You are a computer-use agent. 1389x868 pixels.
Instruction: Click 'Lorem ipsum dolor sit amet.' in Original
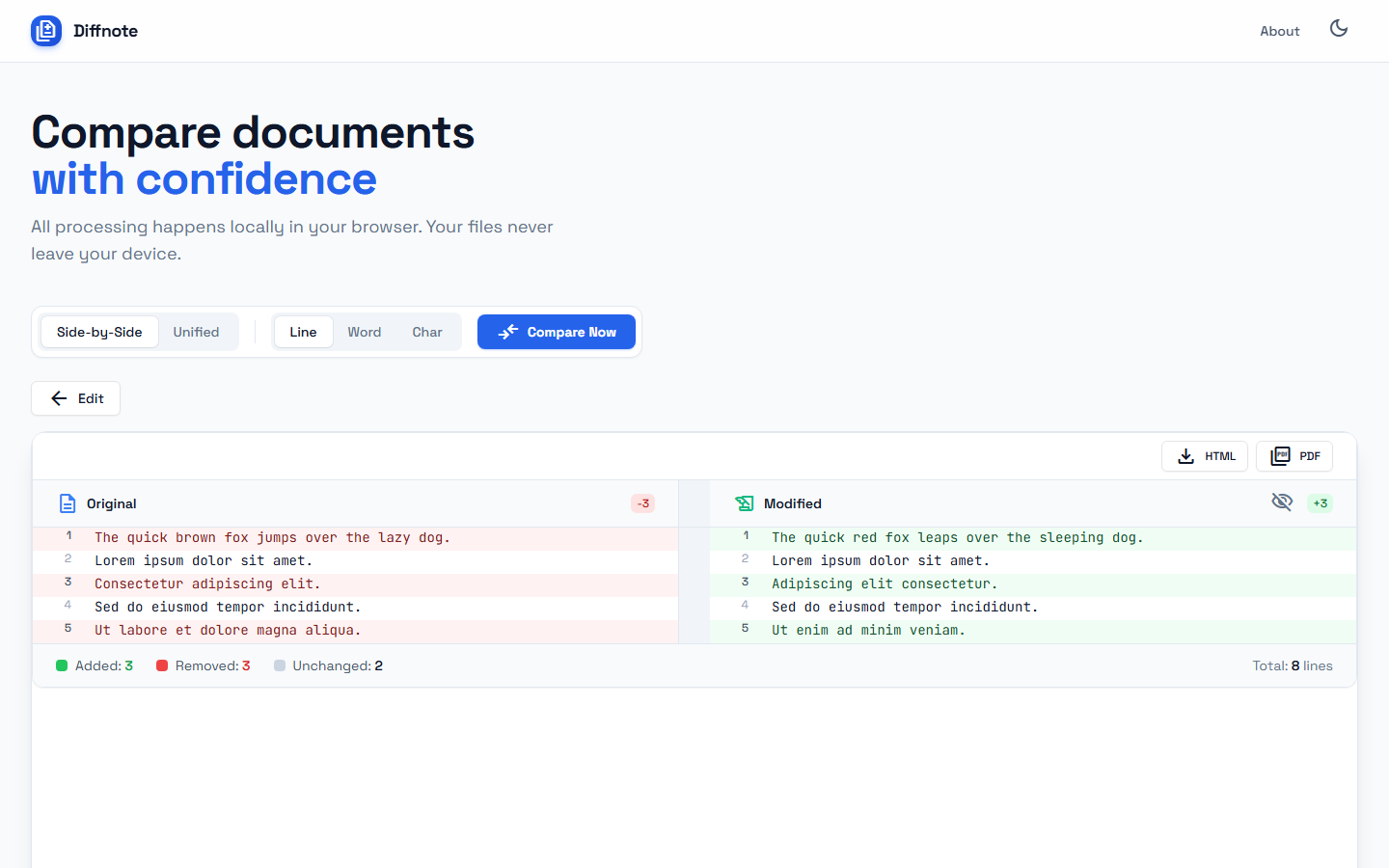click(x=204, y=561)
